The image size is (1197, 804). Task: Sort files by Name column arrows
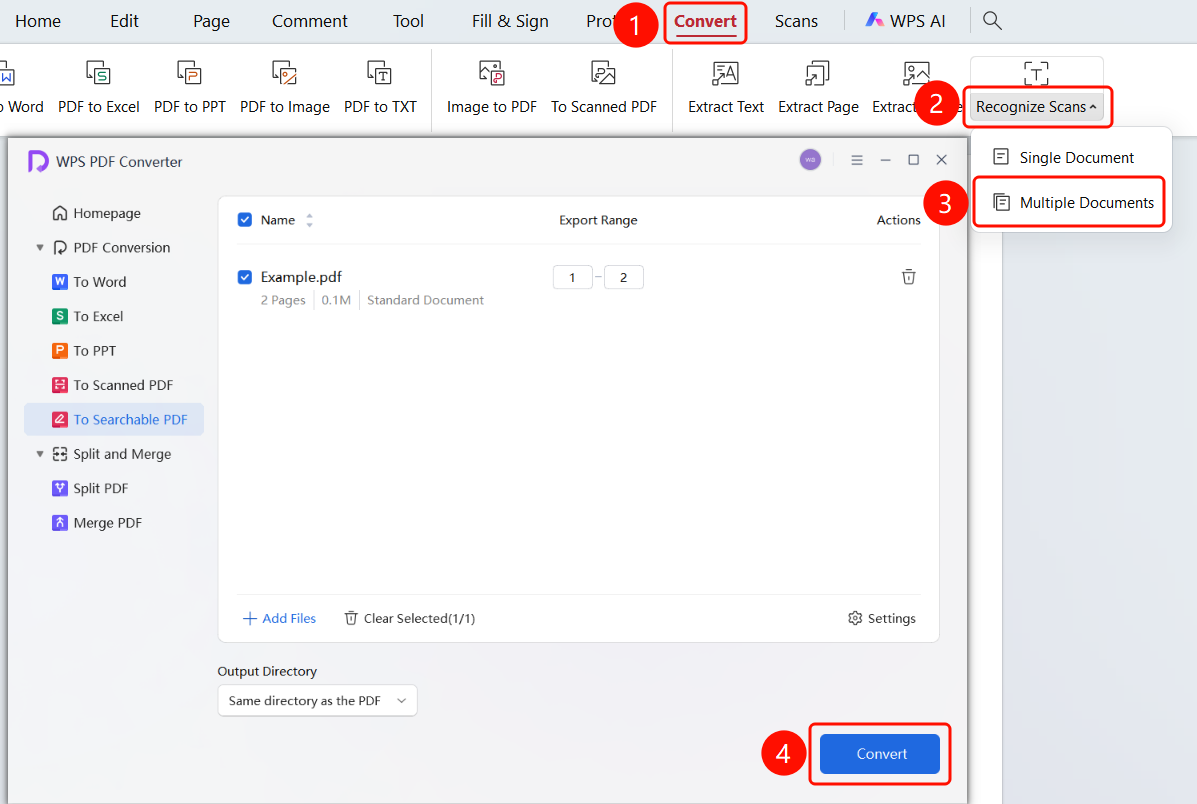tap(309, 220)
